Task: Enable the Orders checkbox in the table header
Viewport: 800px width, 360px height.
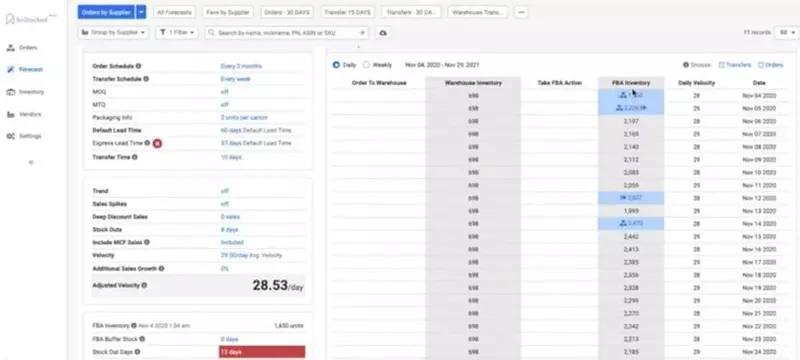Action: coord(761,65)
